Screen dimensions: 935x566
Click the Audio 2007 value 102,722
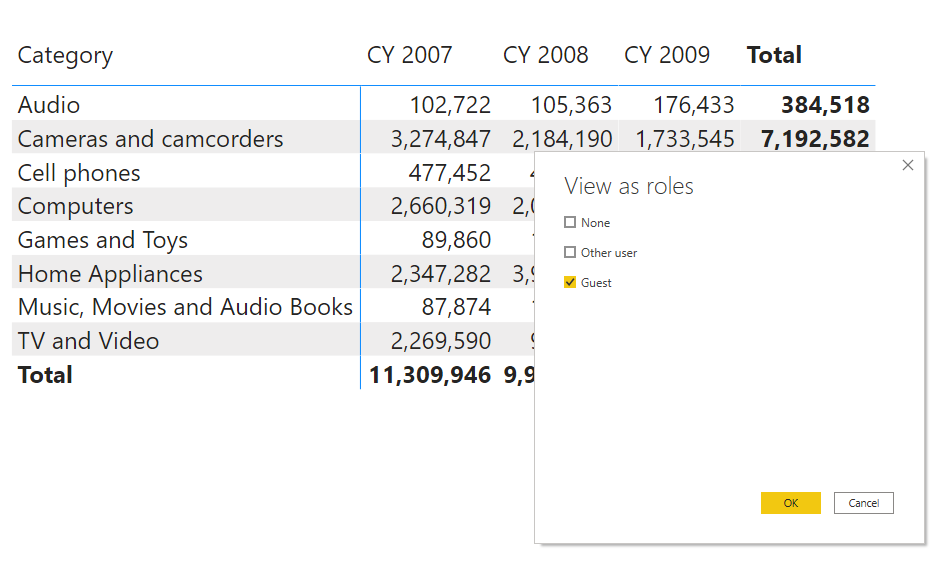point(450,106)
